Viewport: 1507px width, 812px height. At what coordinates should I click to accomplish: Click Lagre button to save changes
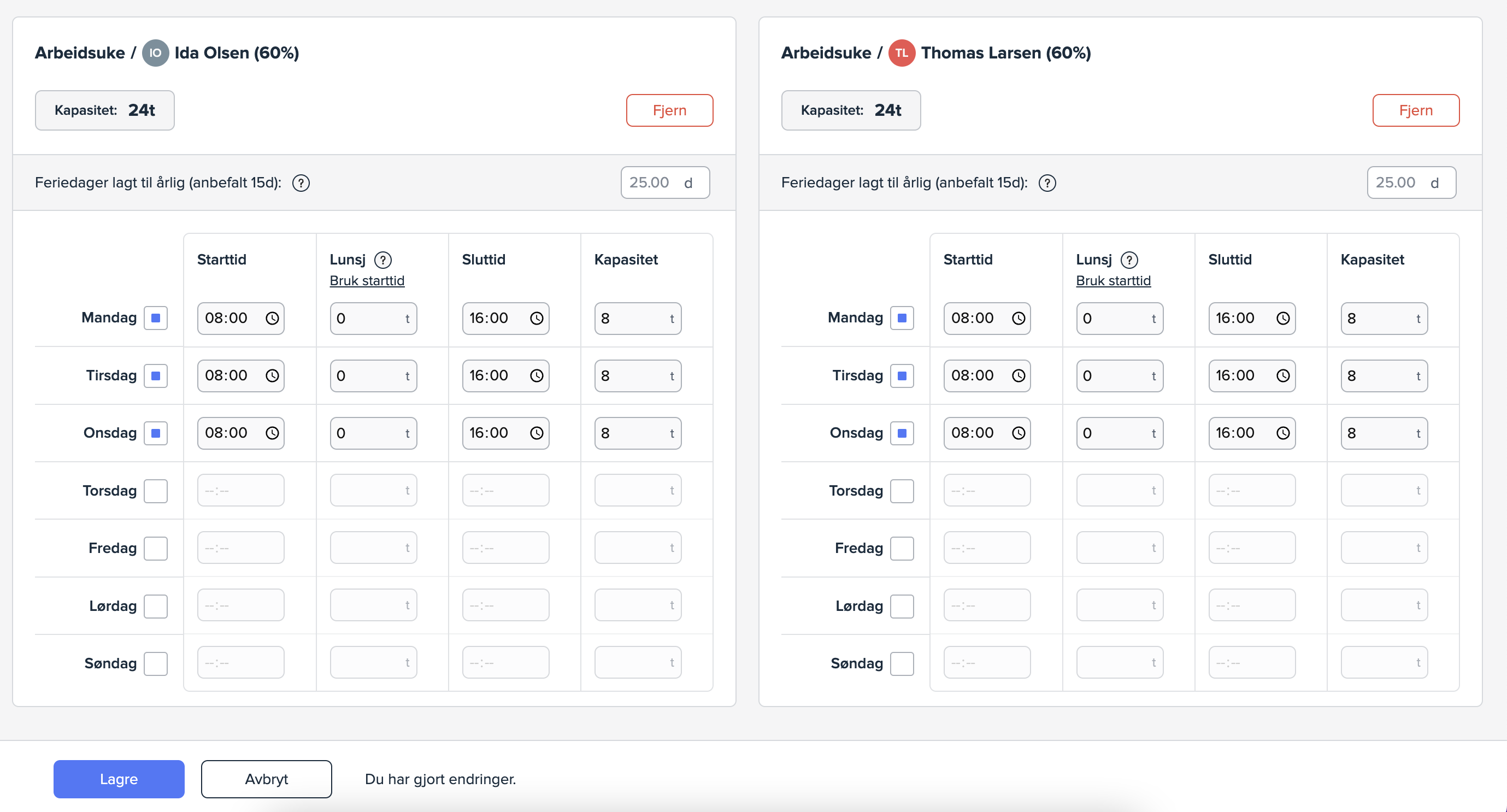(x=119, y=779)
